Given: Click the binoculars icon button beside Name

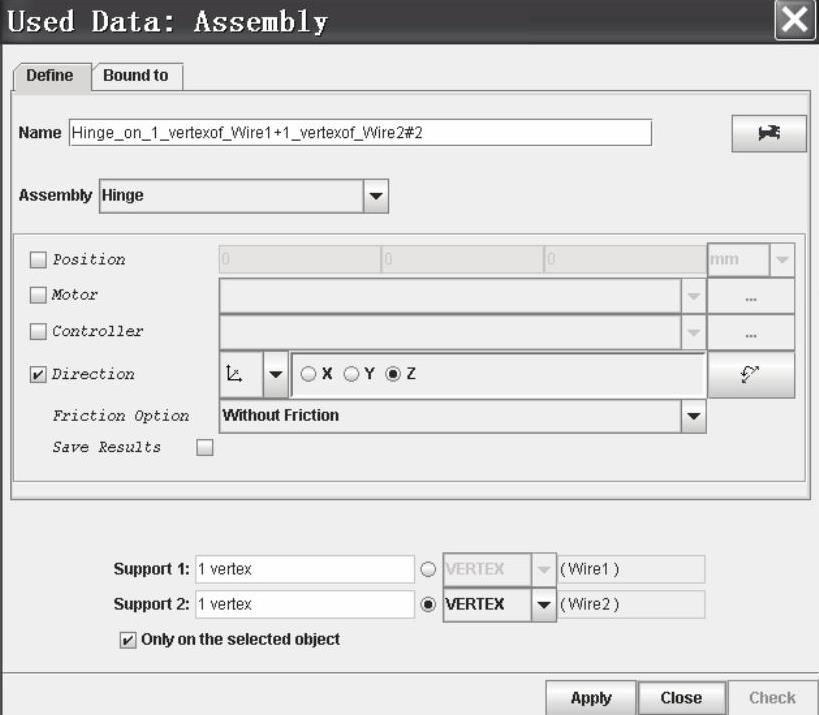Looking at the screenshot, I should click(768, 133).
